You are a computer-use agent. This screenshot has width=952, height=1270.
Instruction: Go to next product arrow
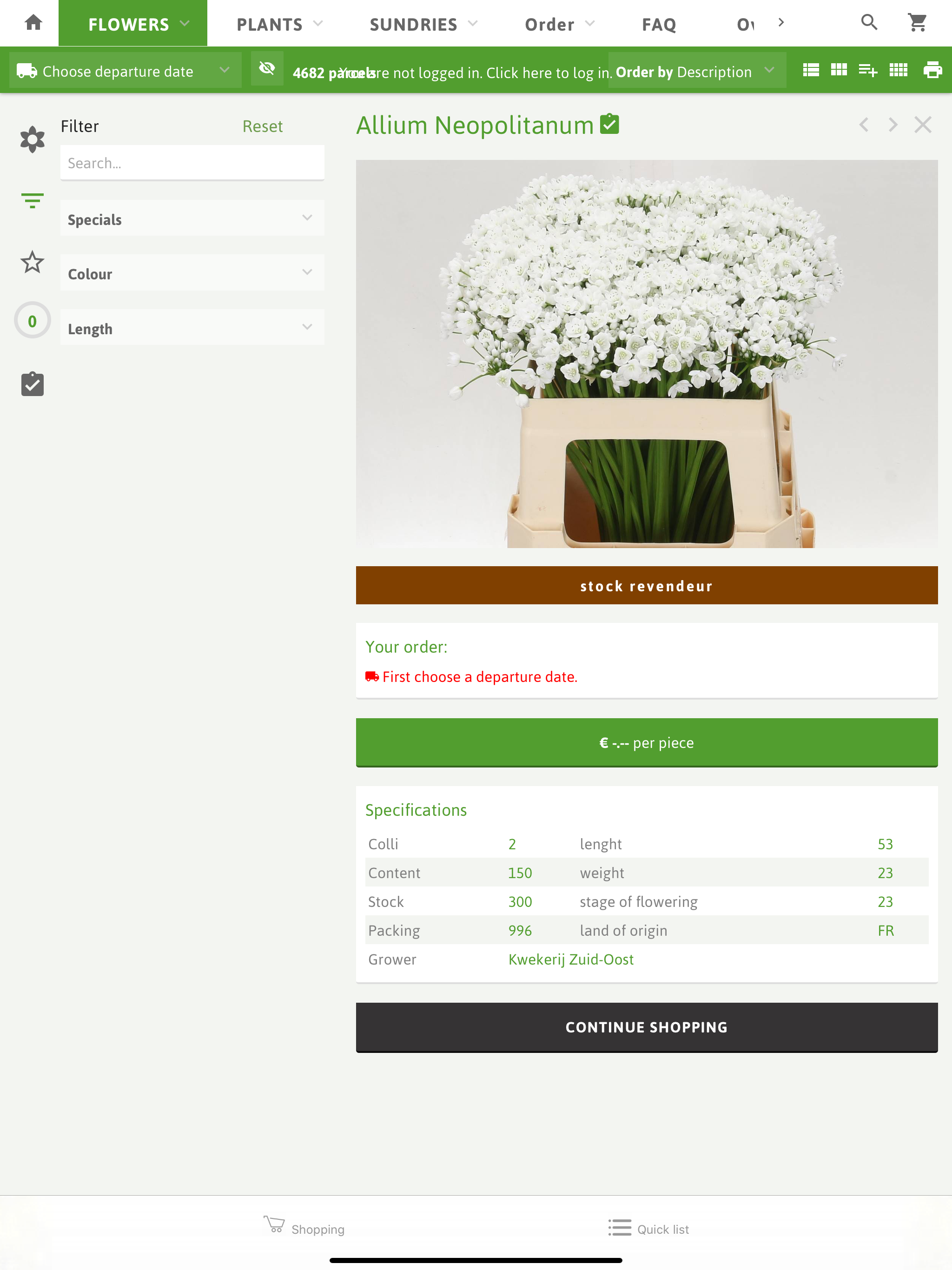[x=893, y=125]
